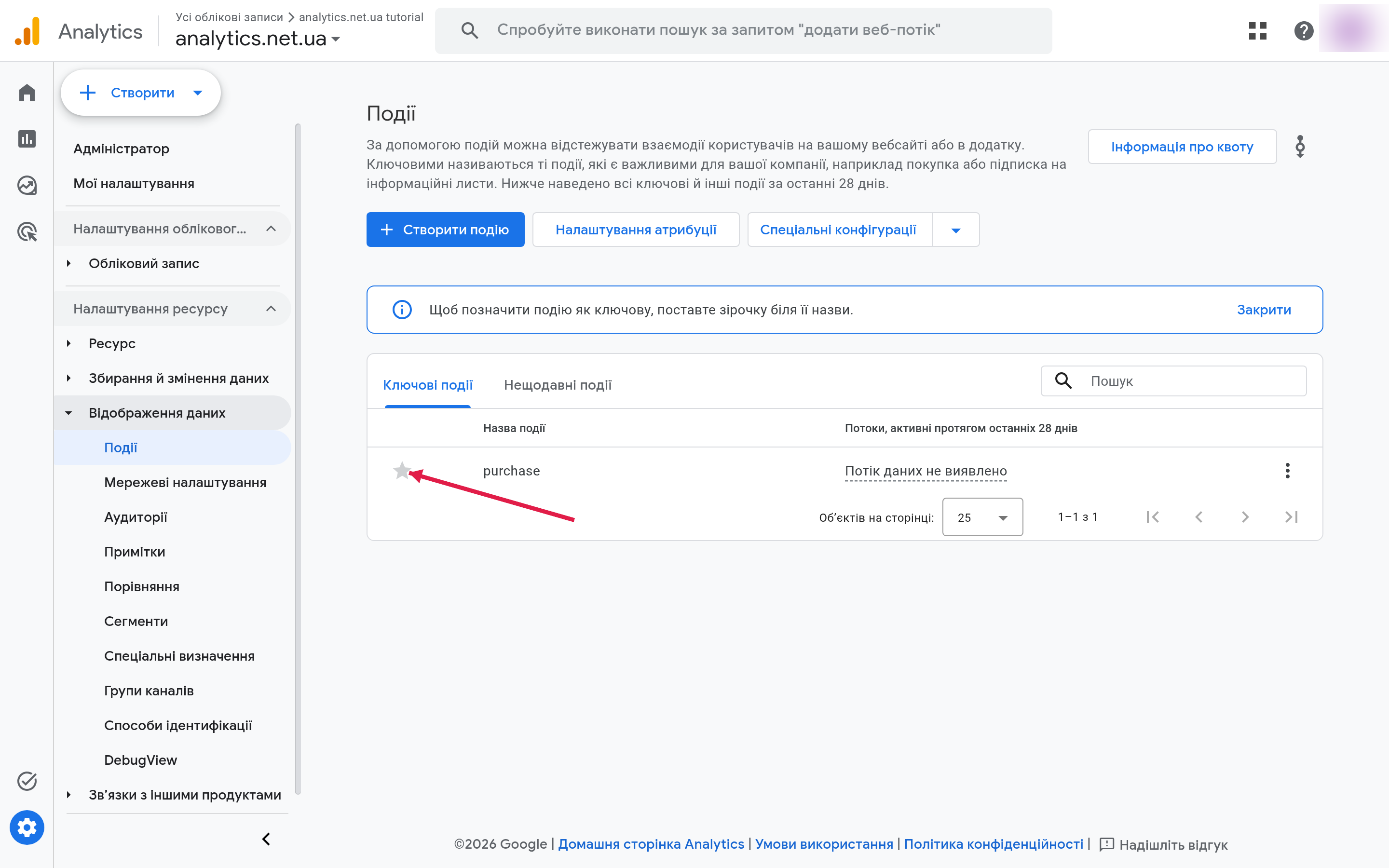The image size is (1389, 868).
Task: Open the three-dot menu for purchase row
Action: coord(1287,471)
